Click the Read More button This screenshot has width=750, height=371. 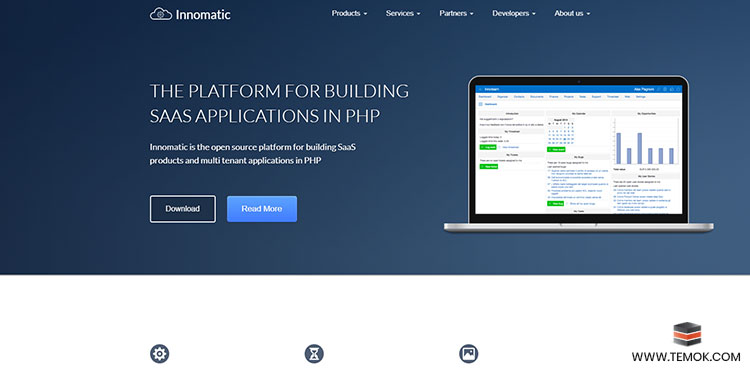point(262,209)
